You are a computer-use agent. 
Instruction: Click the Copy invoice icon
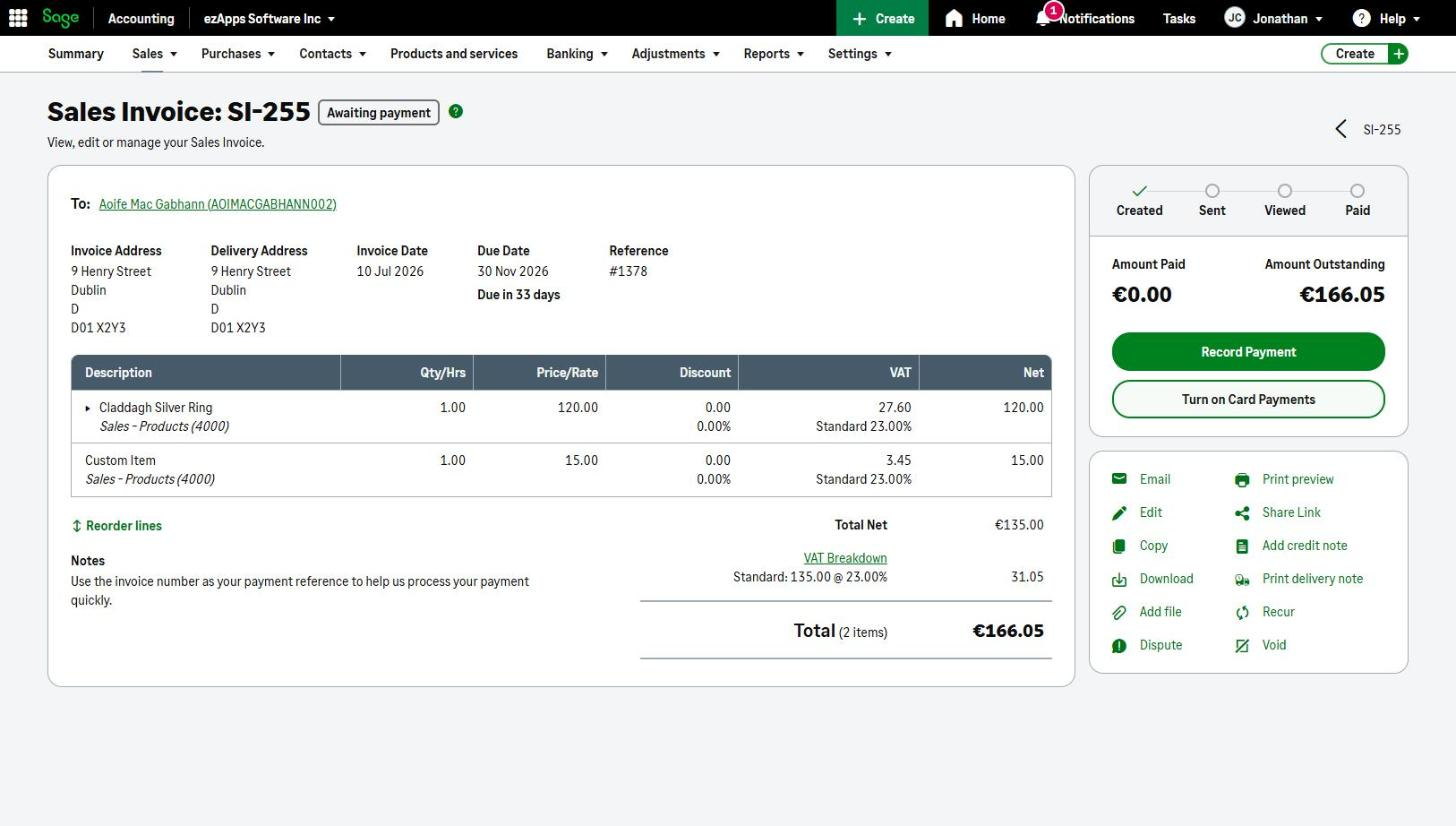1119,546
